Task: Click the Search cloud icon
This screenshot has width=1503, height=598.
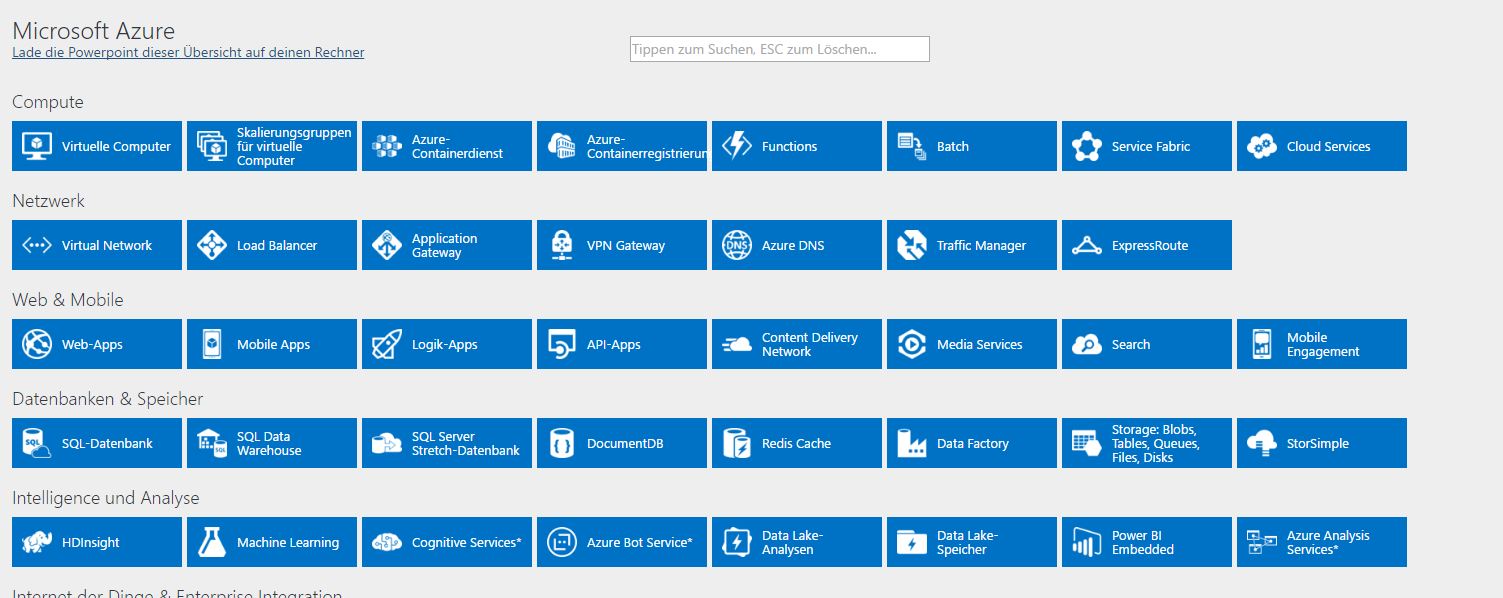Action: point(1087,344)
